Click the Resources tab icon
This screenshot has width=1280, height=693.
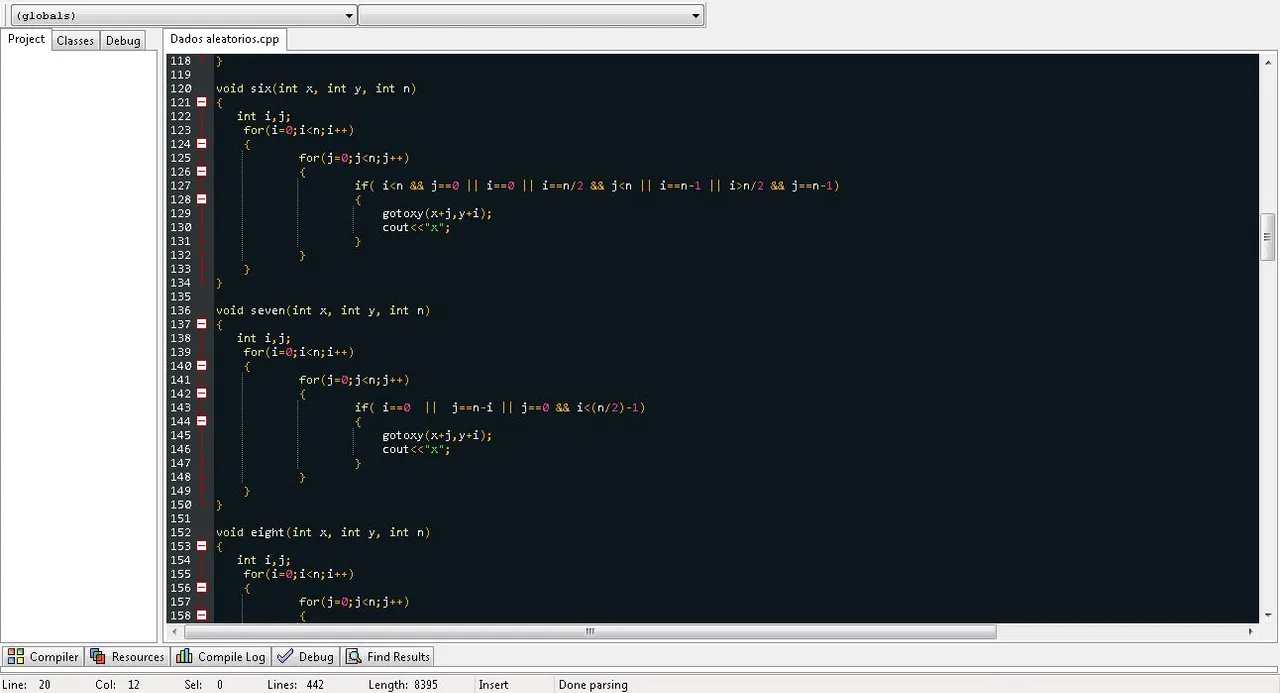[x=98, y=656]
